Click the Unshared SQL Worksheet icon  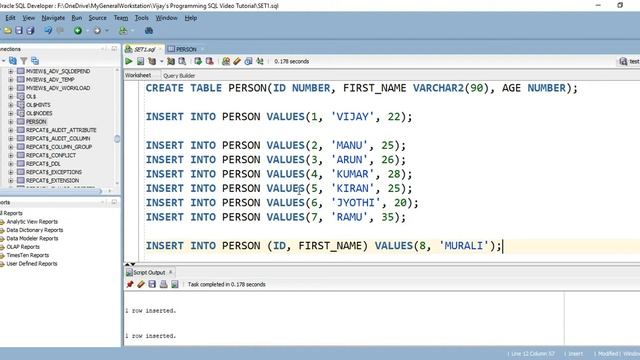click(x=225, y=61)
